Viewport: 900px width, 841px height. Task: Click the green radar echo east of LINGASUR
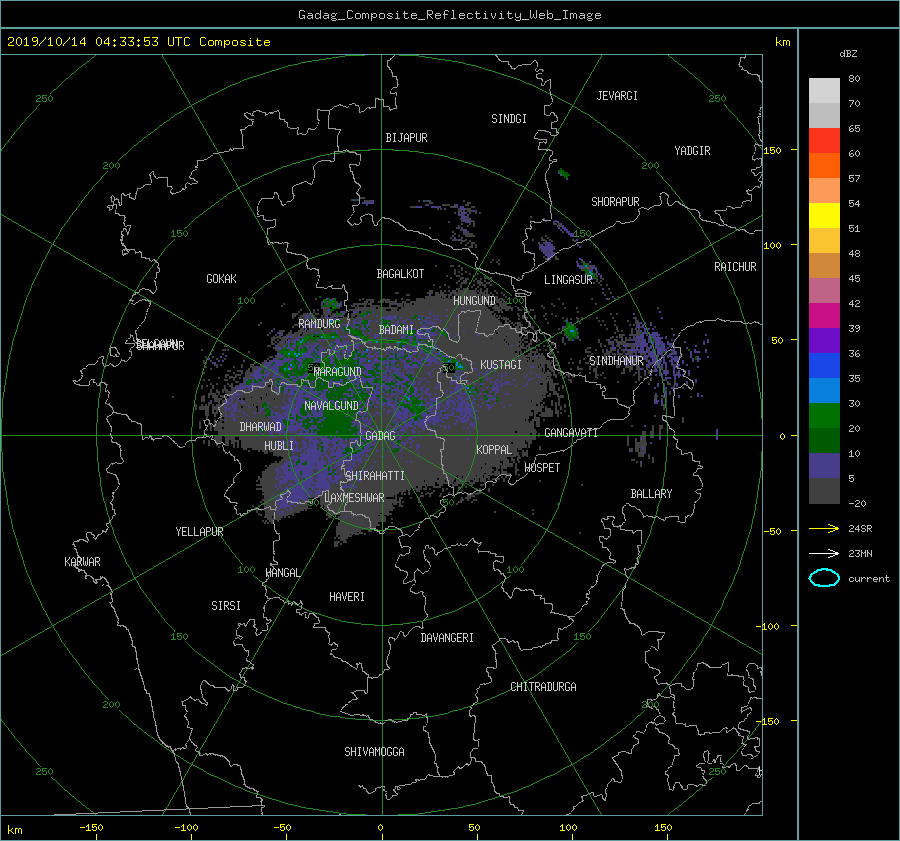click(x=588, y=268)
